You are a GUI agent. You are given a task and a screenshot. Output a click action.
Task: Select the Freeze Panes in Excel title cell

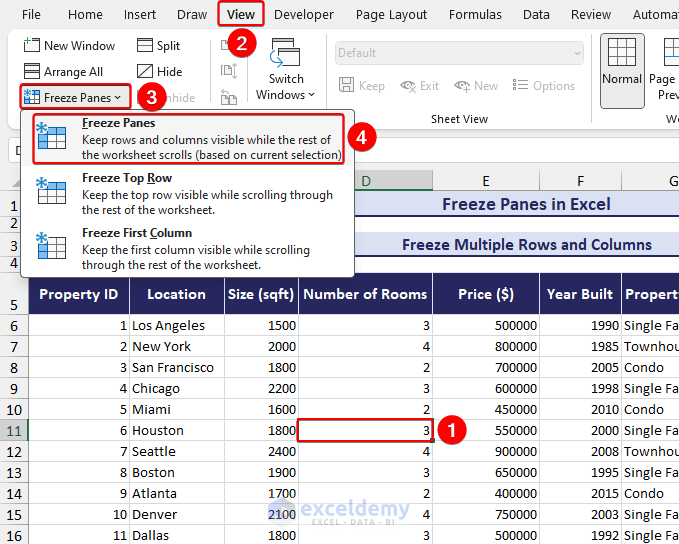tap(526, 204)
